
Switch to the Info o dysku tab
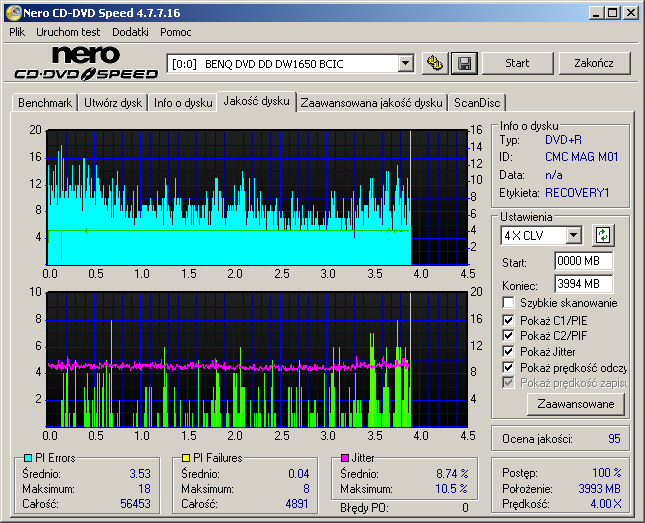[x=183, y=103]
